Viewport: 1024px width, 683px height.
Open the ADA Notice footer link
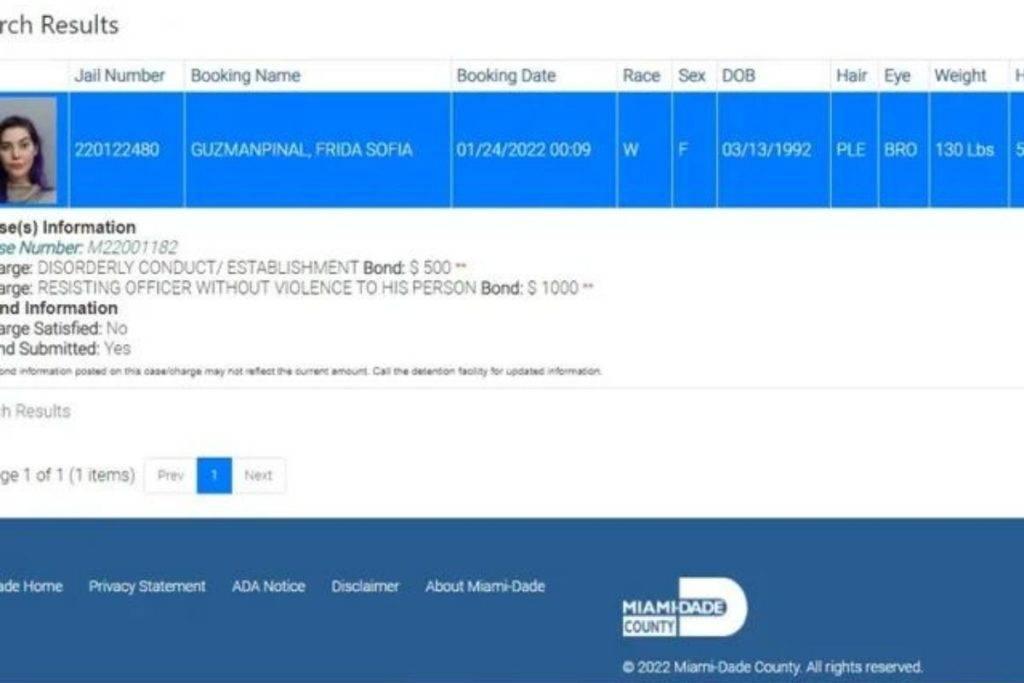268,586
